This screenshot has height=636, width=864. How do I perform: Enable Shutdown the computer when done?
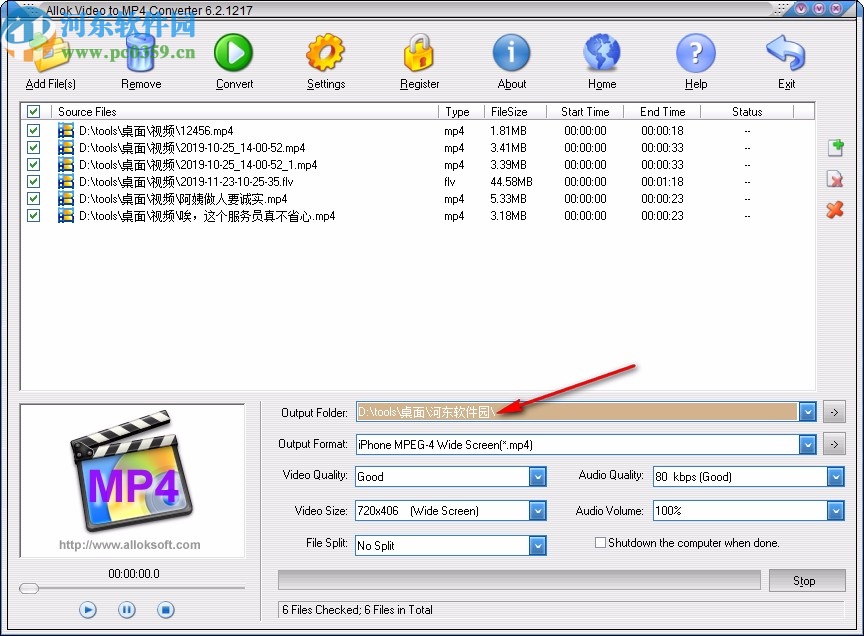(600, 542)
